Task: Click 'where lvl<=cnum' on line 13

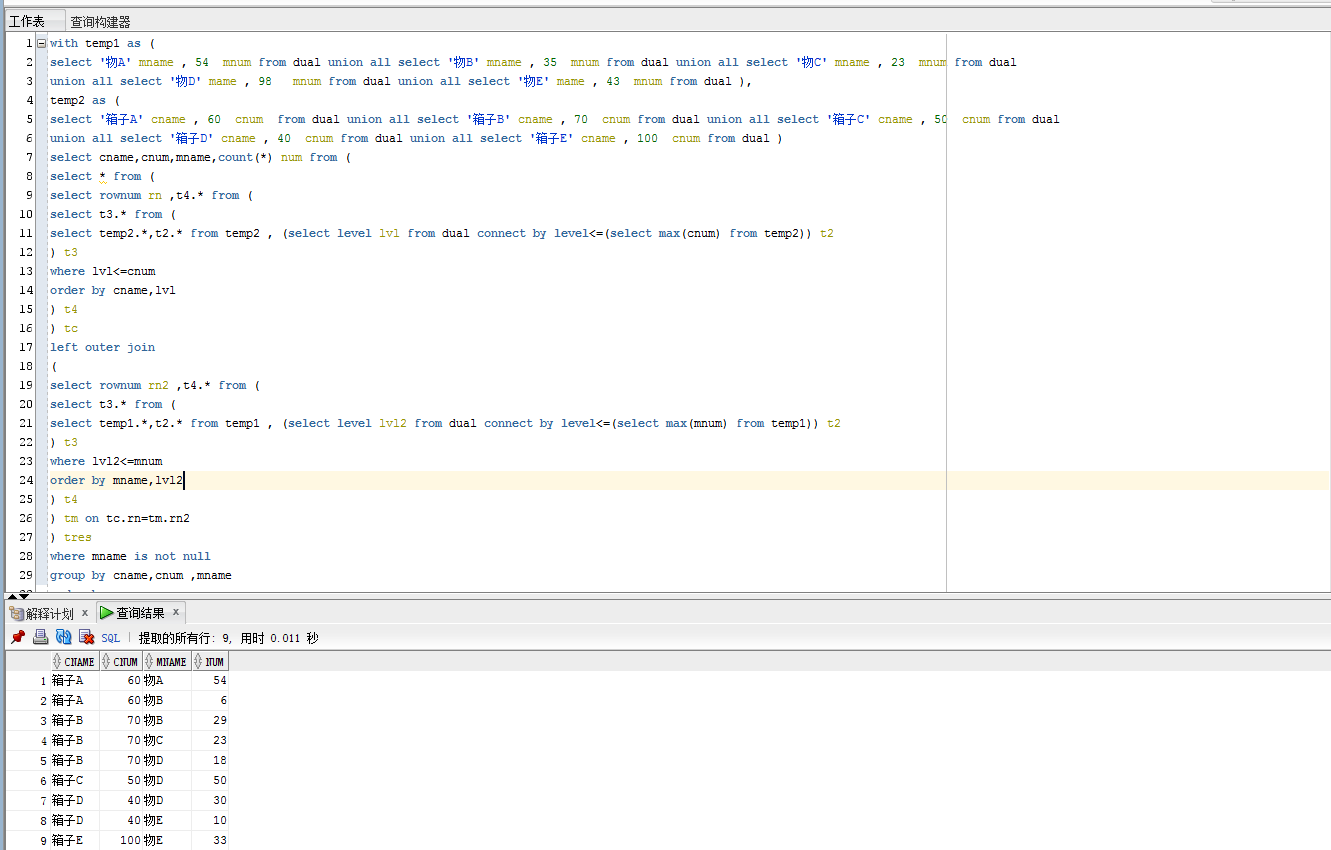Action: pos(102,271)
